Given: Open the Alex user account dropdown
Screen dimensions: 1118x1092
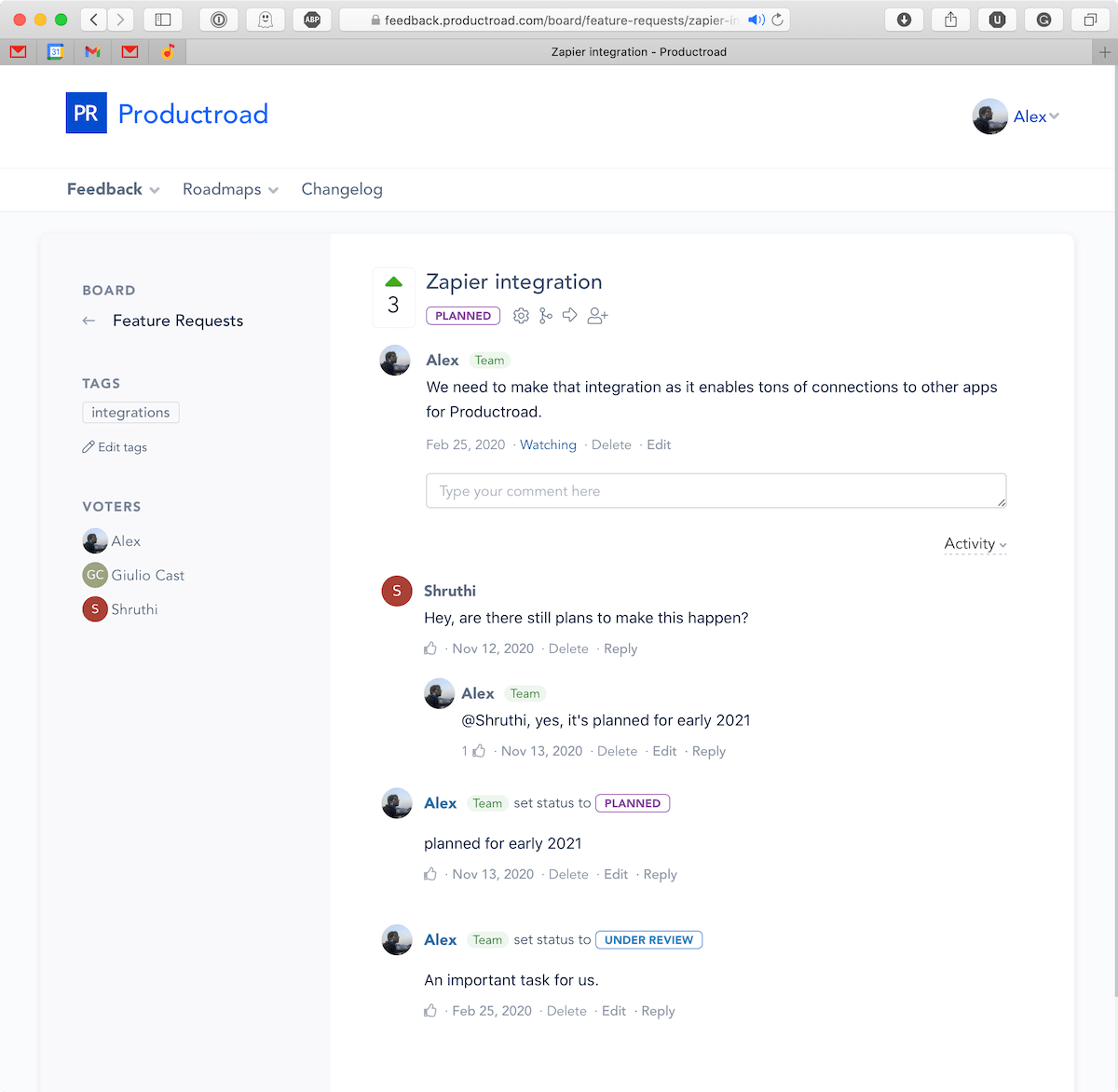Looking at the screenshot, I should coord(1016,116).
